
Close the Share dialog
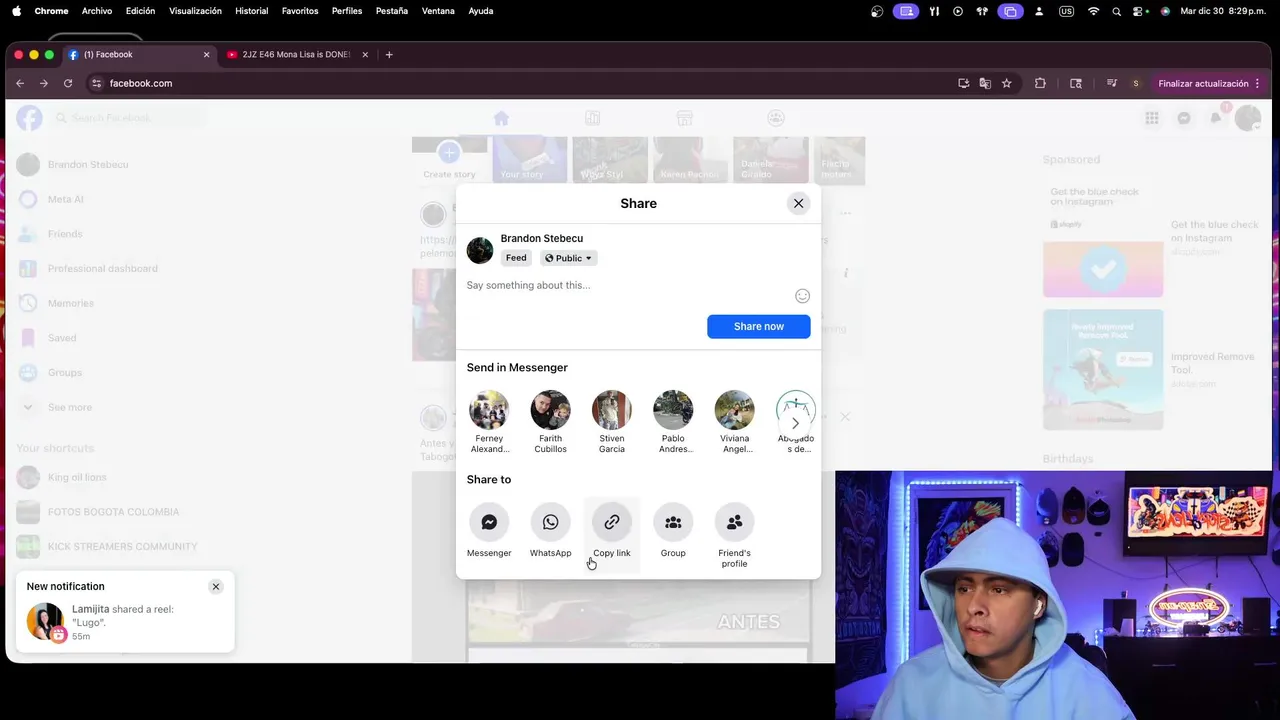798,203
